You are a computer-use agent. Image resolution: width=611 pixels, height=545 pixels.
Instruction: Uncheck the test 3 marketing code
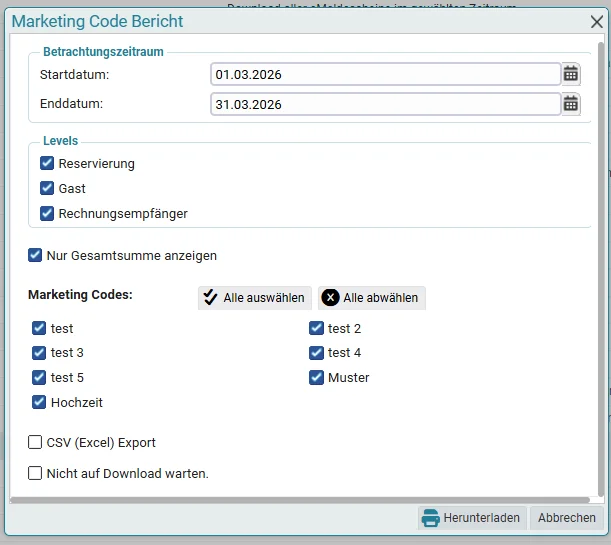click(39, 353)
